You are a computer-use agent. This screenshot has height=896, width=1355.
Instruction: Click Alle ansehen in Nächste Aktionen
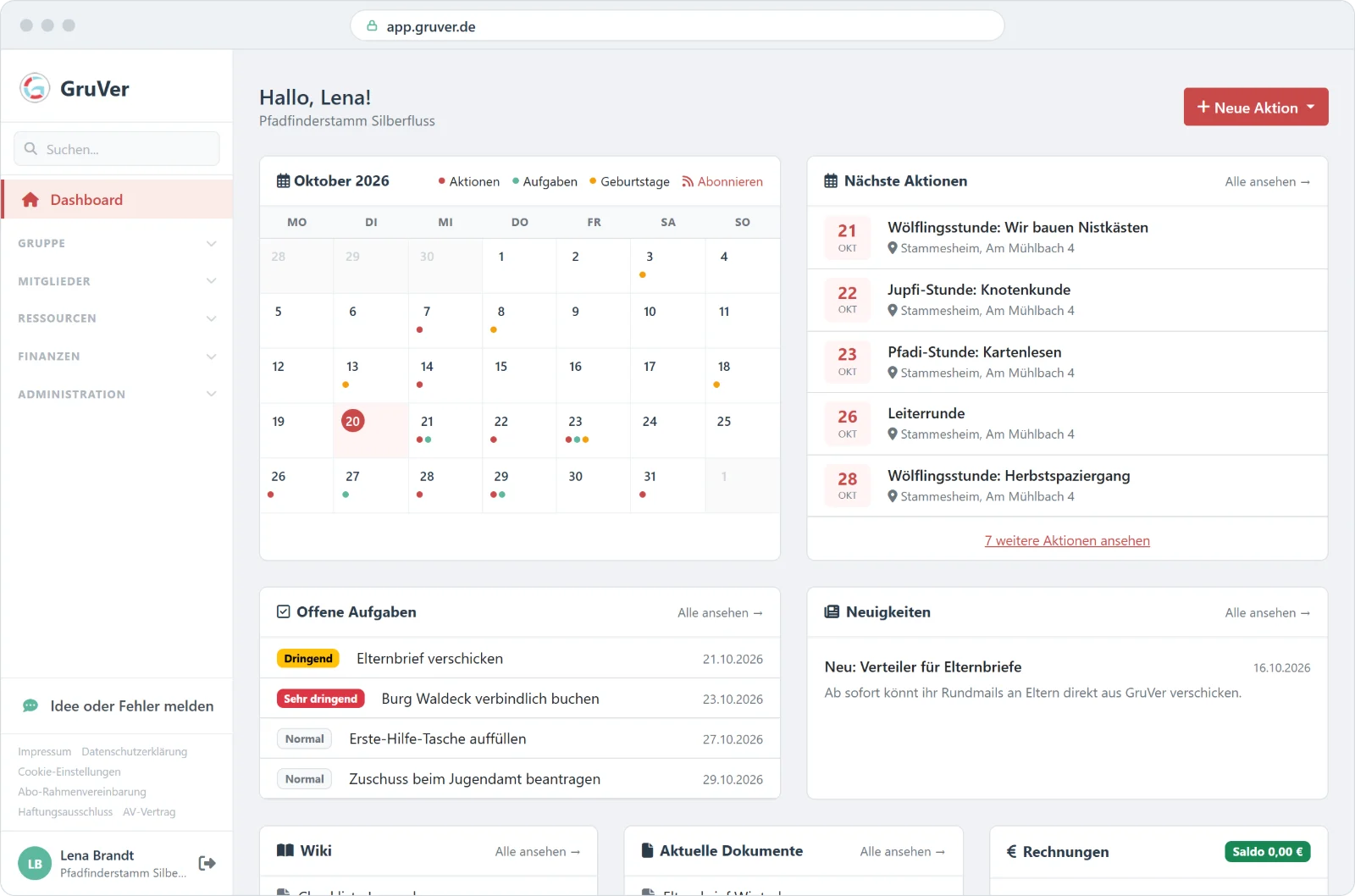click(1267, 181)
